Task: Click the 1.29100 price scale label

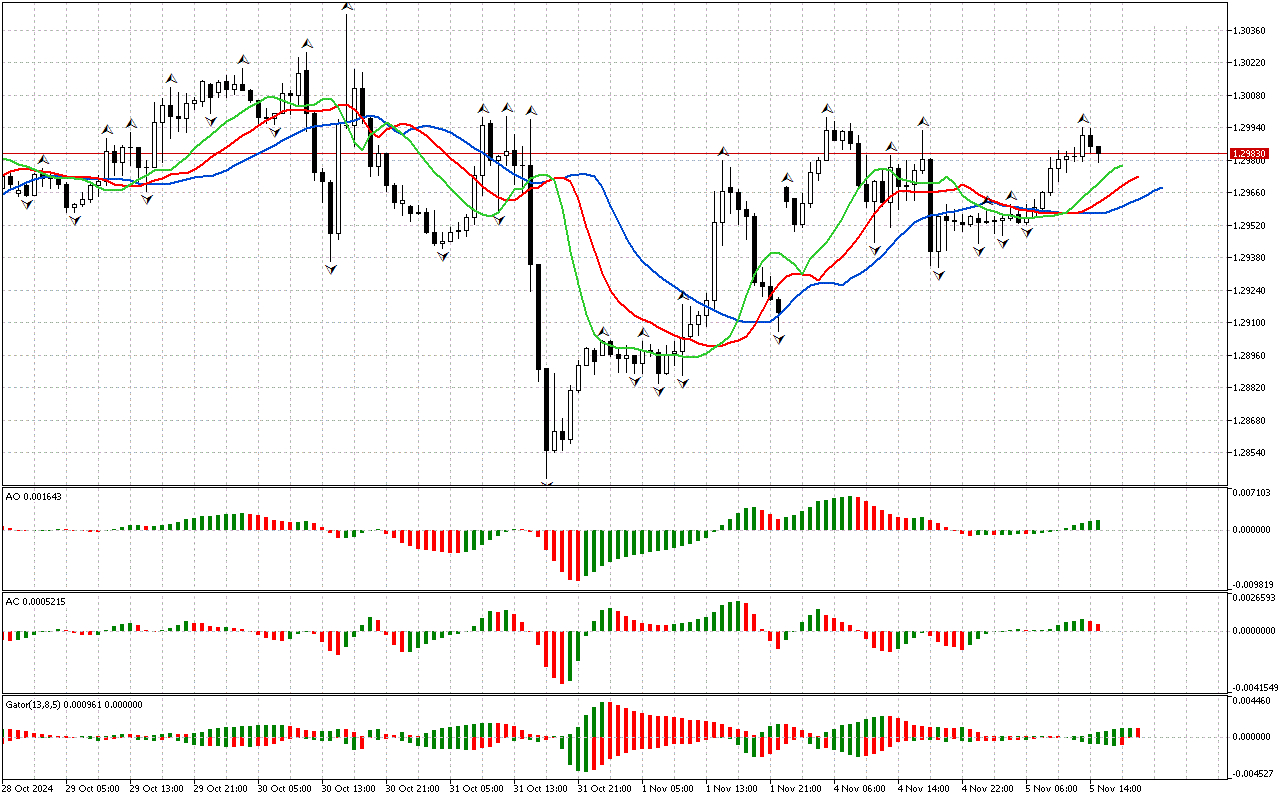Action: [1250, 323]
